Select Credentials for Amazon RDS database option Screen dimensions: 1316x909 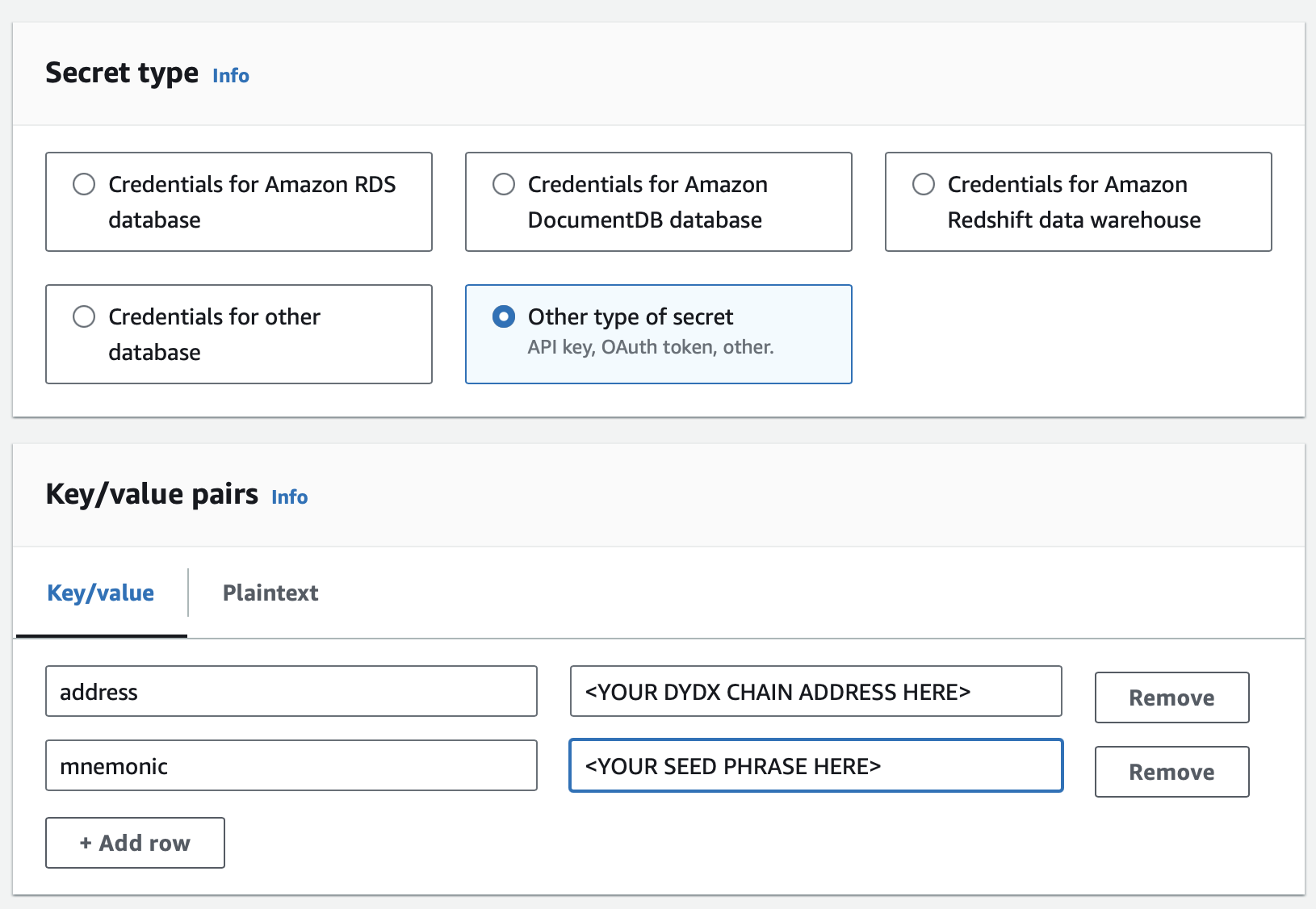point(84,185)
